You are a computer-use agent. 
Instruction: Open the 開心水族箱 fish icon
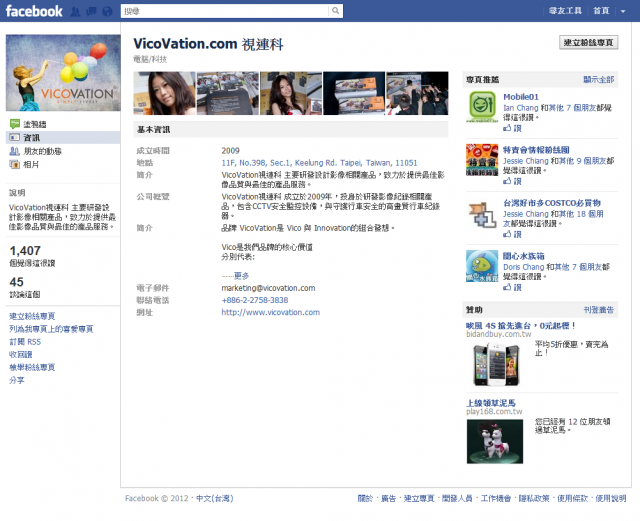pos(482,266)
